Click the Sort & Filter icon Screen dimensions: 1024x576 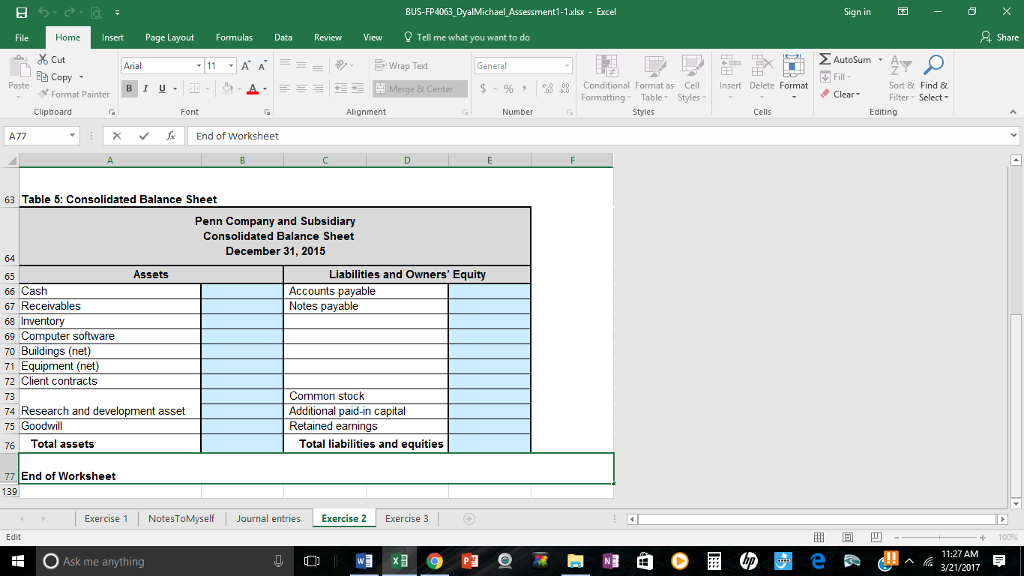[x=899, y=80]
